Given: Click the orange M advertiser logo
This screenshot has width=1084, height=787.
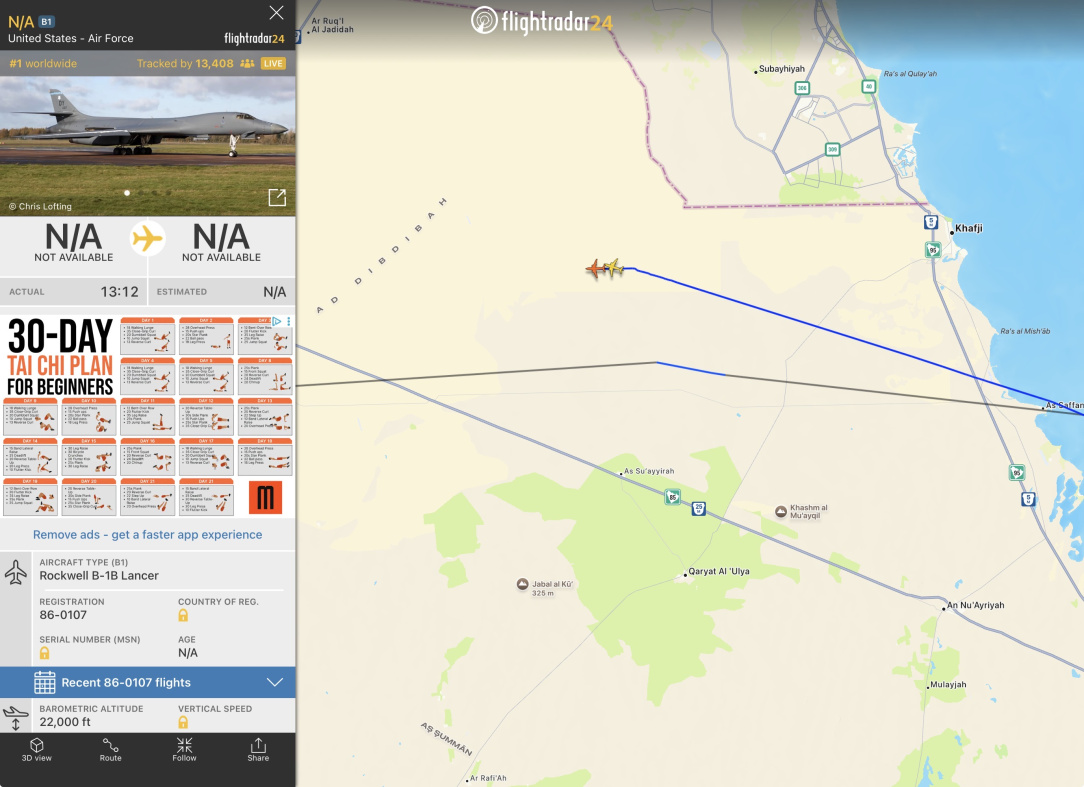Looking at the screenshot, I should [x=265, y=497].
